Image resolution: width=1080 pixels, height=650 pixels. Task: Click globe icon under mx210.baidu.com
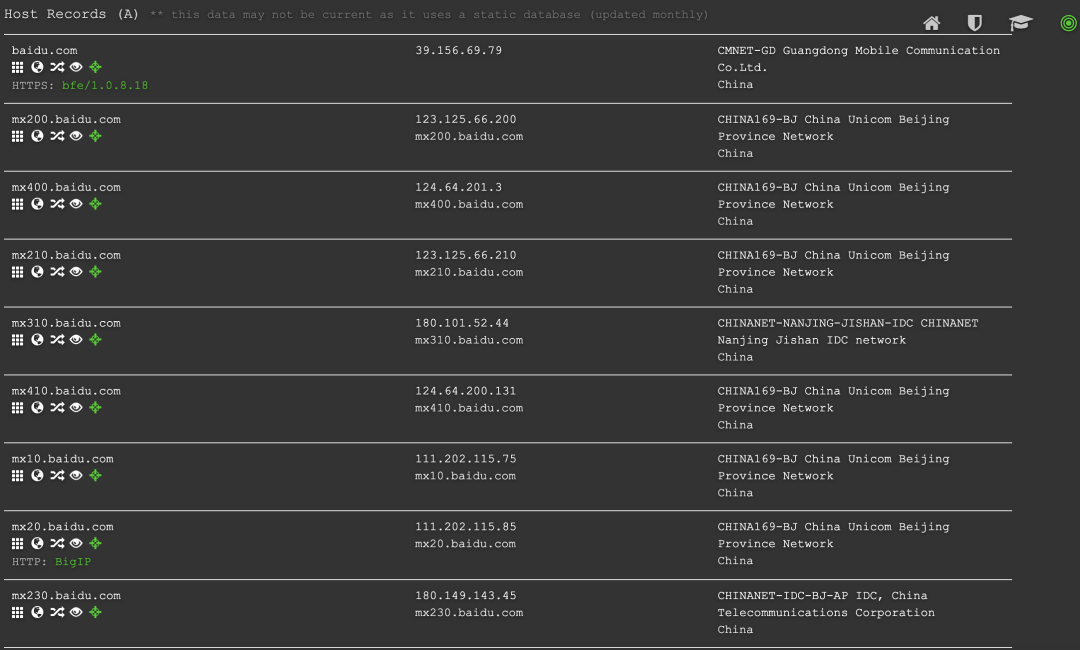click(x=37, y=271)
